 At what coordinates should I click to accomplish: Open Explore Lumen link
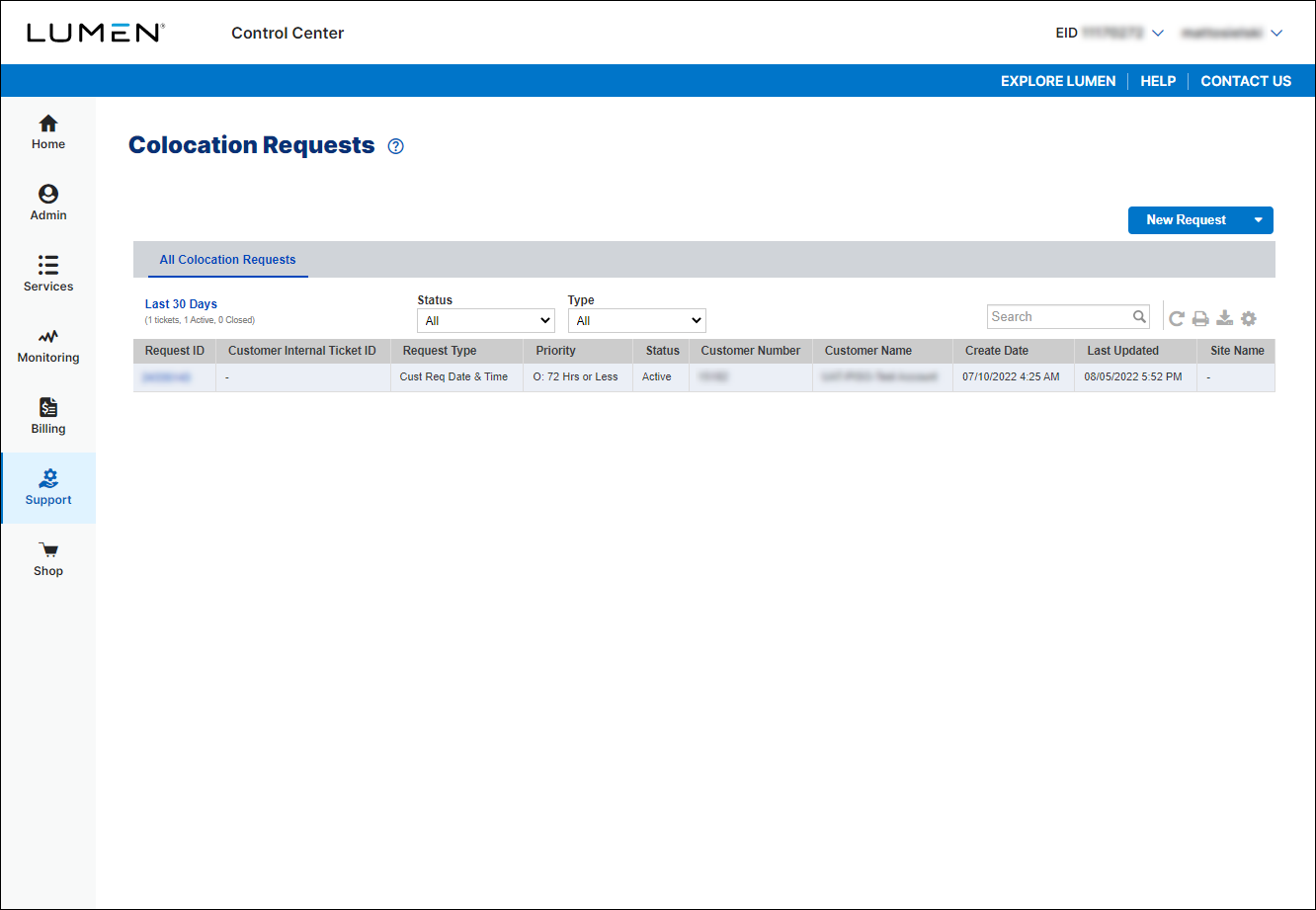pyautogui.click(x=1058, y=81)
